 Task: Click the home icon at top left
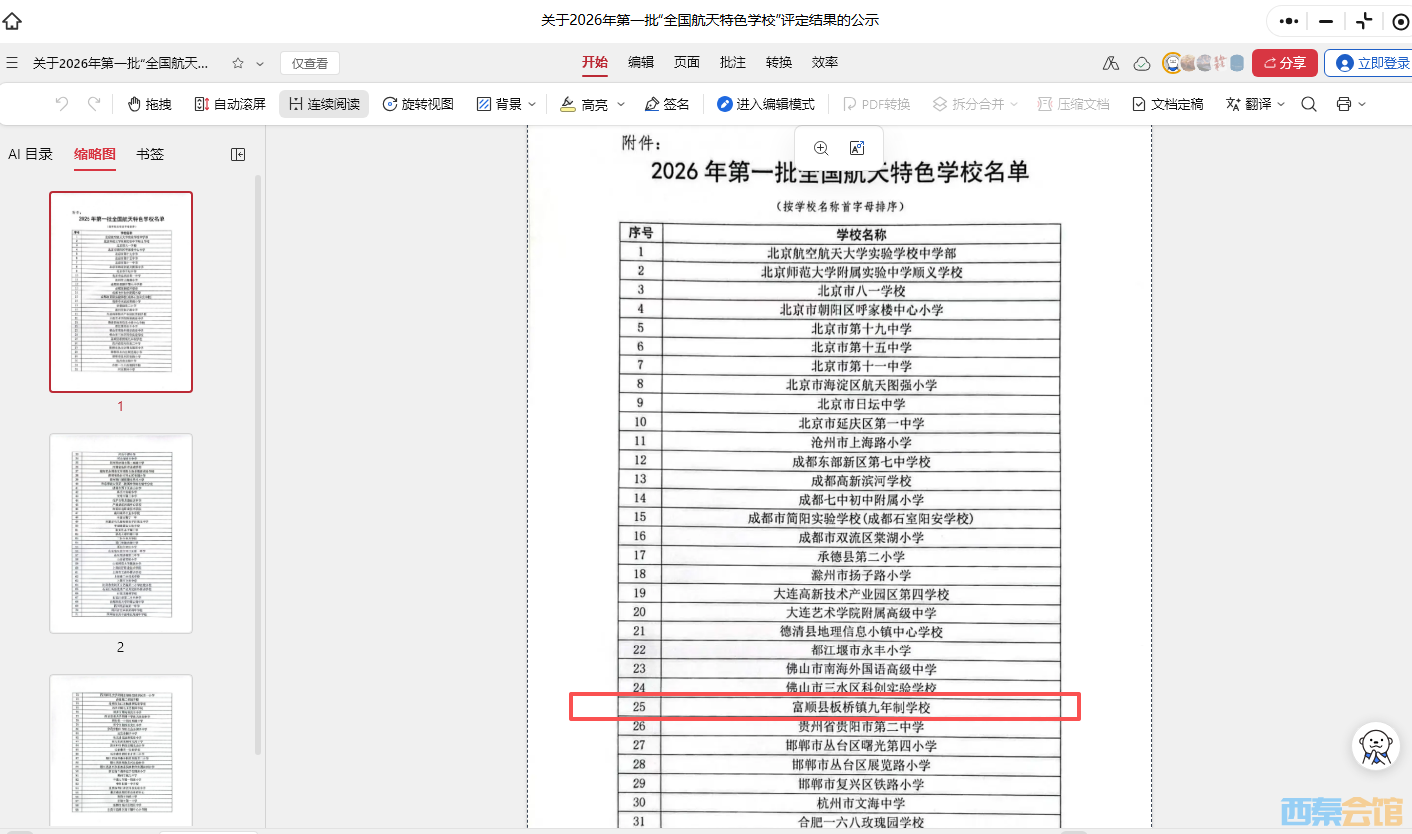point(13,20)
